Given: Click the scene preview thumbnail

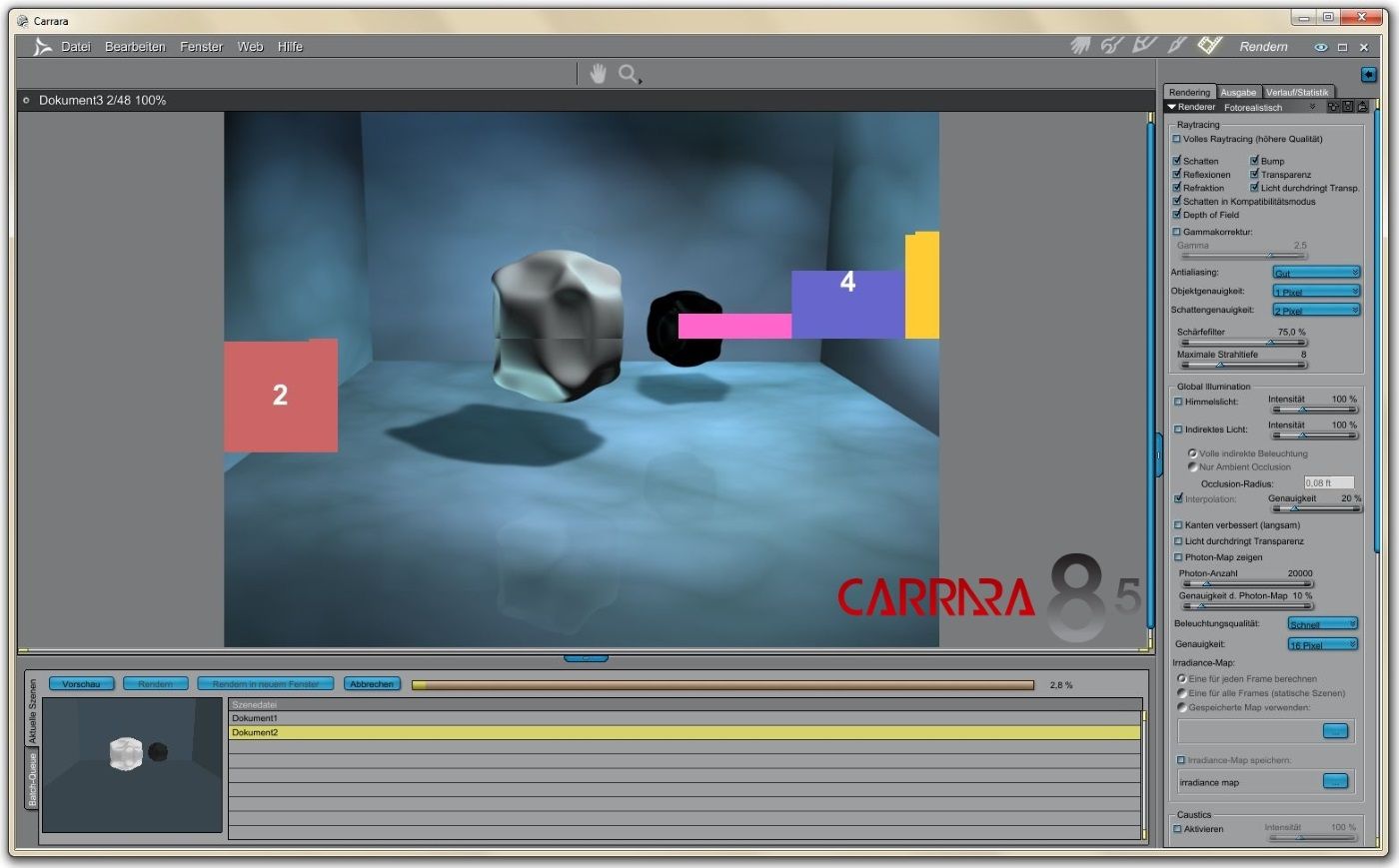Looking at the screenshot, I should pyautogui.click(x=132, y=764).
